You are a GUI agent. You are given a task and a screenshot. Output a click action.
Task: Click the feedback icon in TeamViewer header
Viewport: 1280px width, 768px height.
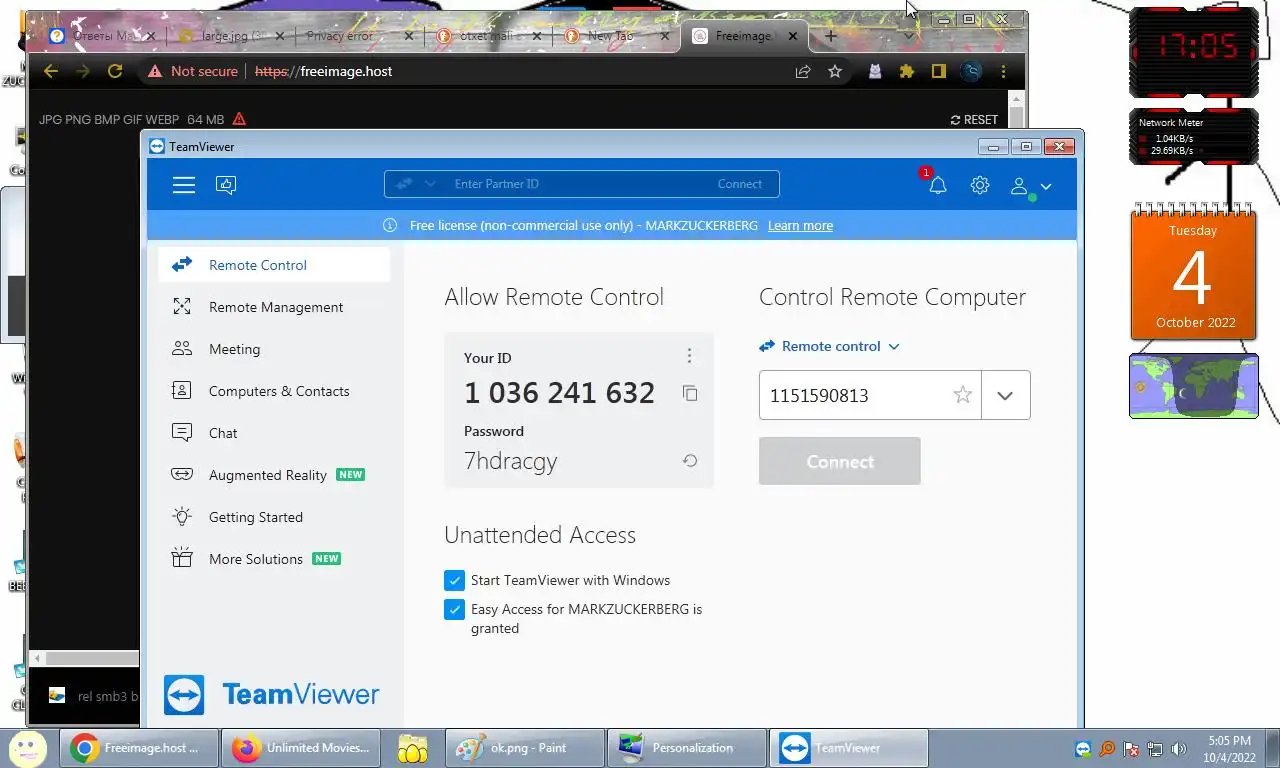[226, 185]
